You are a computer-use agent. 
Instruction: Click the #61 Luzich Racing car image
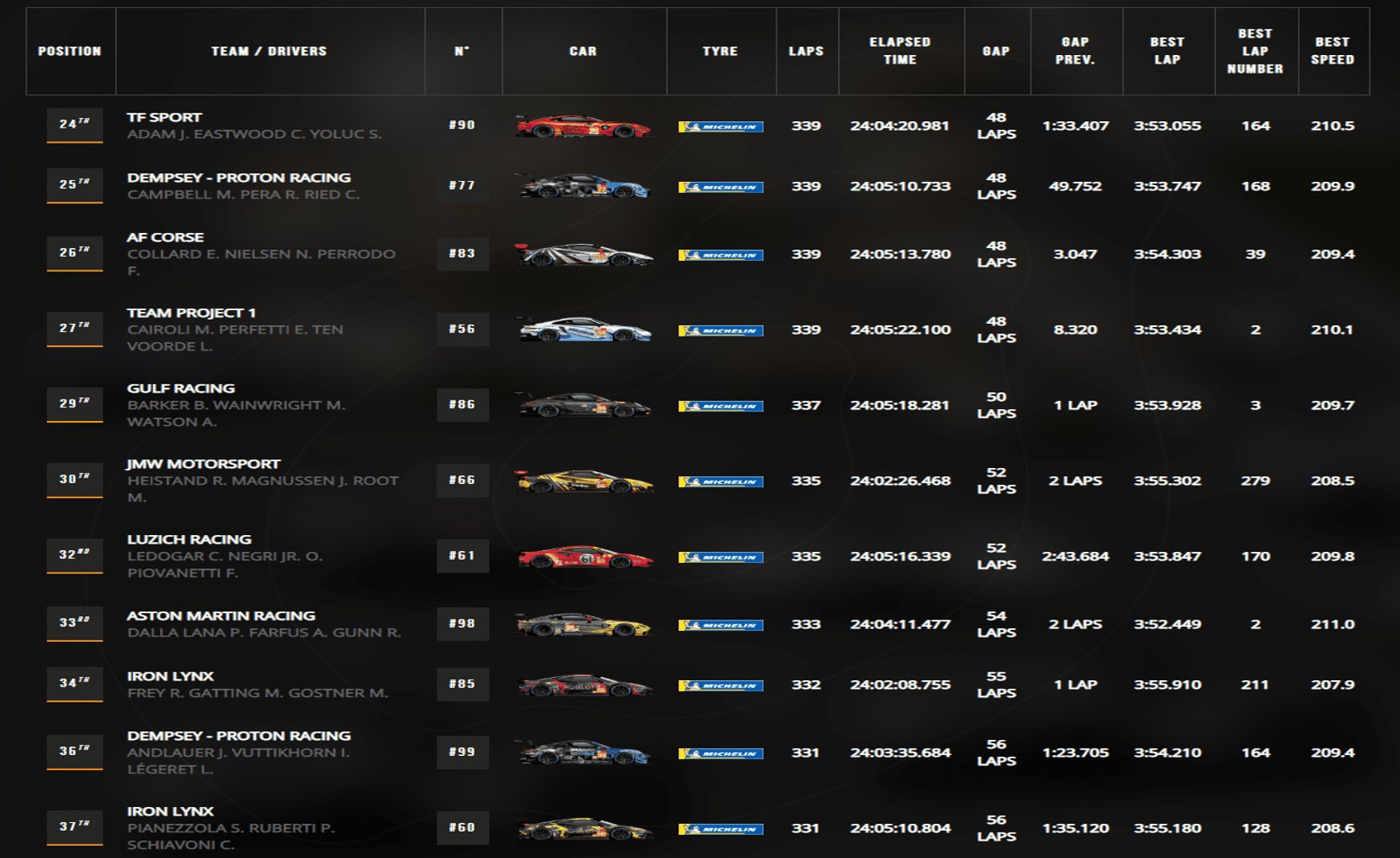[584, 557]
